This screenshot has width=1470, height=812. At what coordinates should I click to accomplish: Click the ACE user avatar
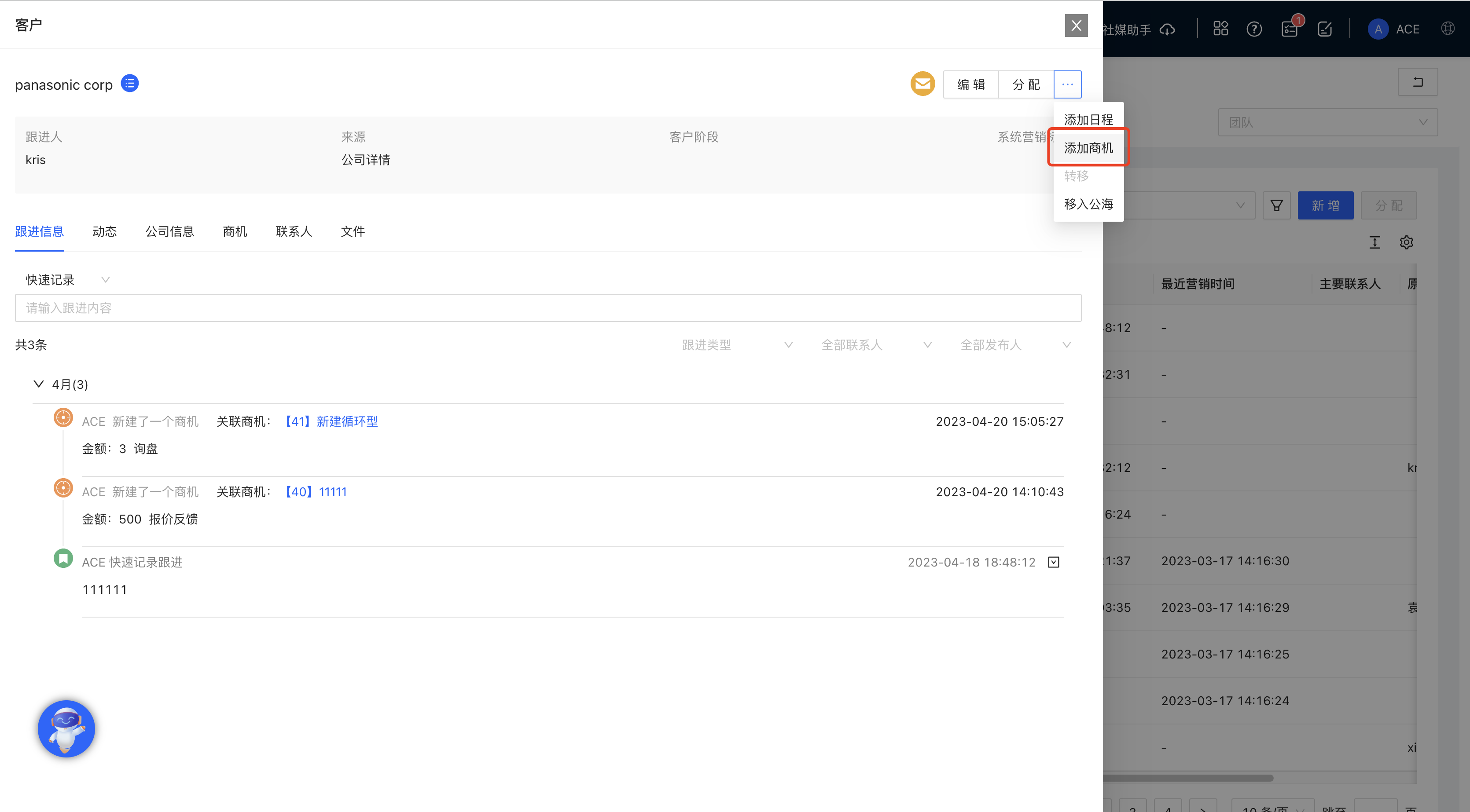pyautogui.click(x=1378, y=29)
